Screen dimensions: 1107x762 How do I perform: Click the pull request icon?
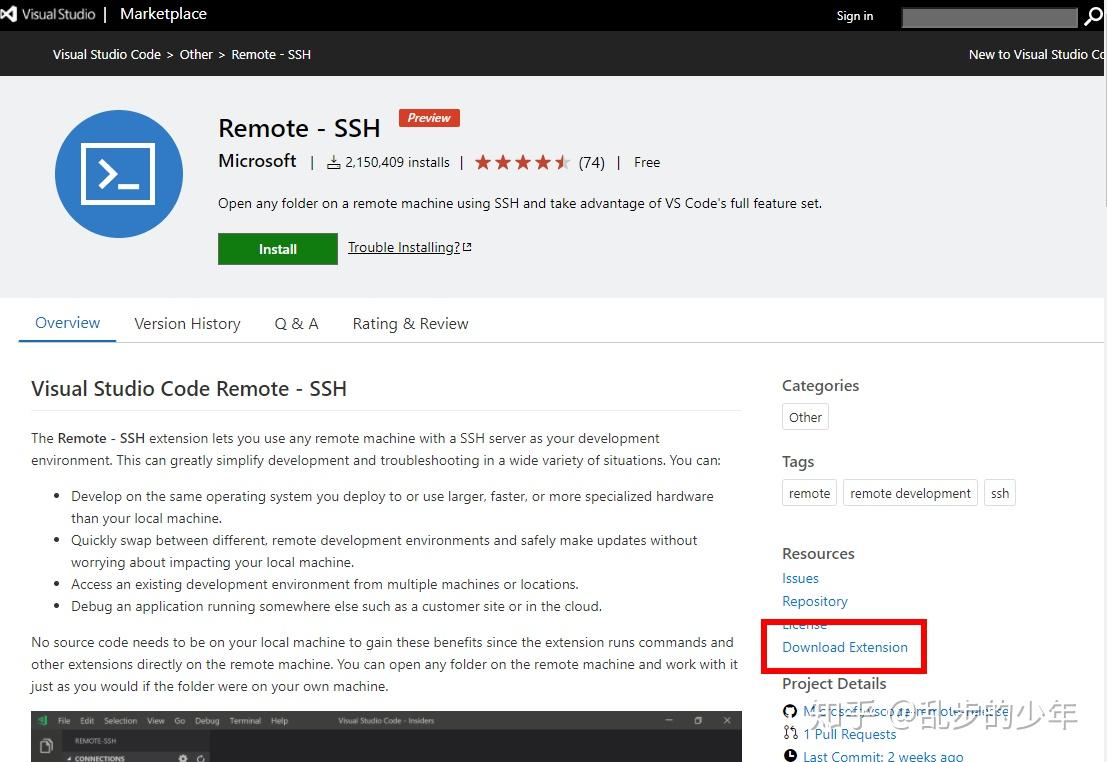point(791,734)
